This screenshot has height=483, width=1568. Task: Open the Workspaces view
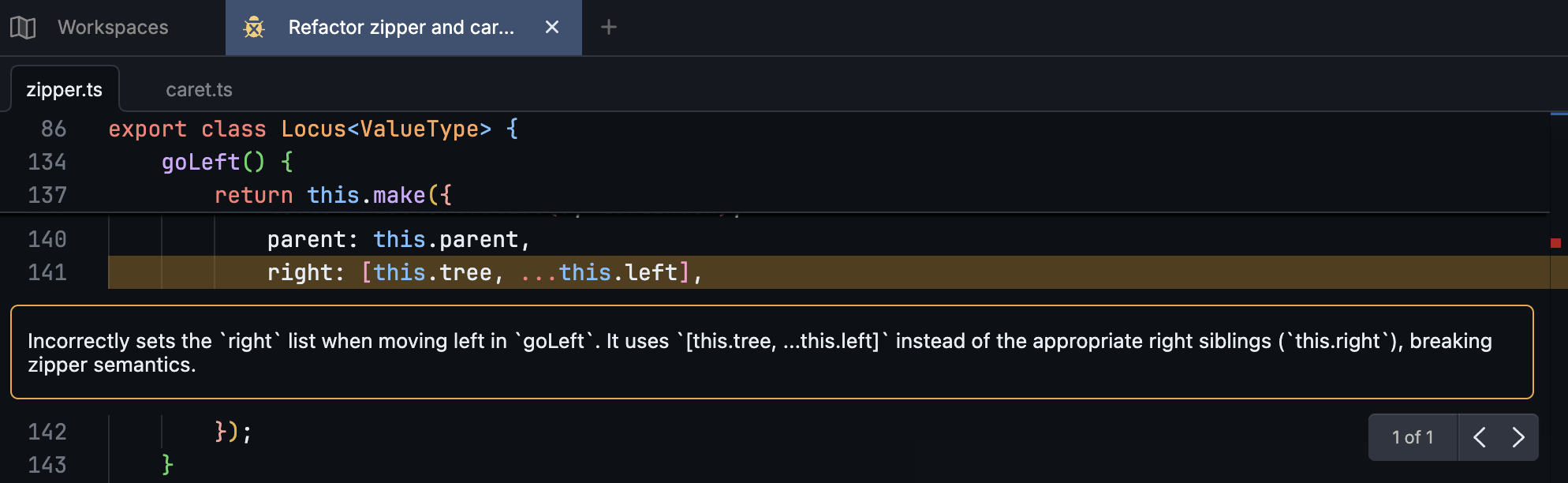(111, 27)
